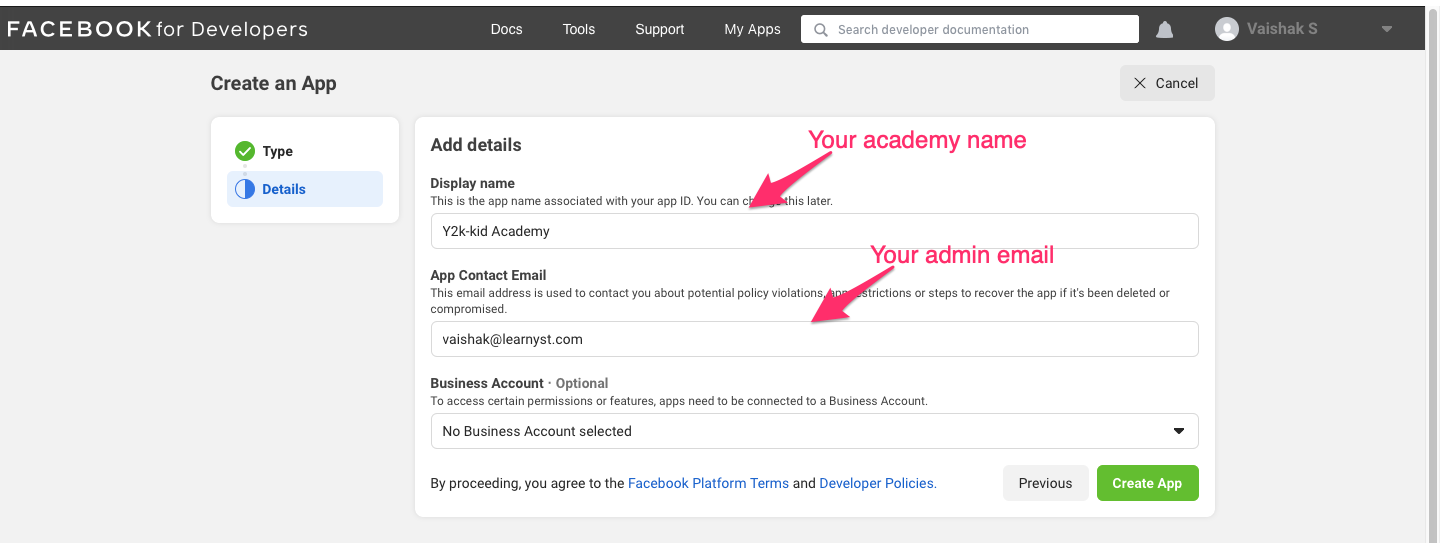This screenshot has height=543, width=1440.
Task: Click the Business Account dropdown caret
Action: pyautogui.click(x=1178, y=431)
